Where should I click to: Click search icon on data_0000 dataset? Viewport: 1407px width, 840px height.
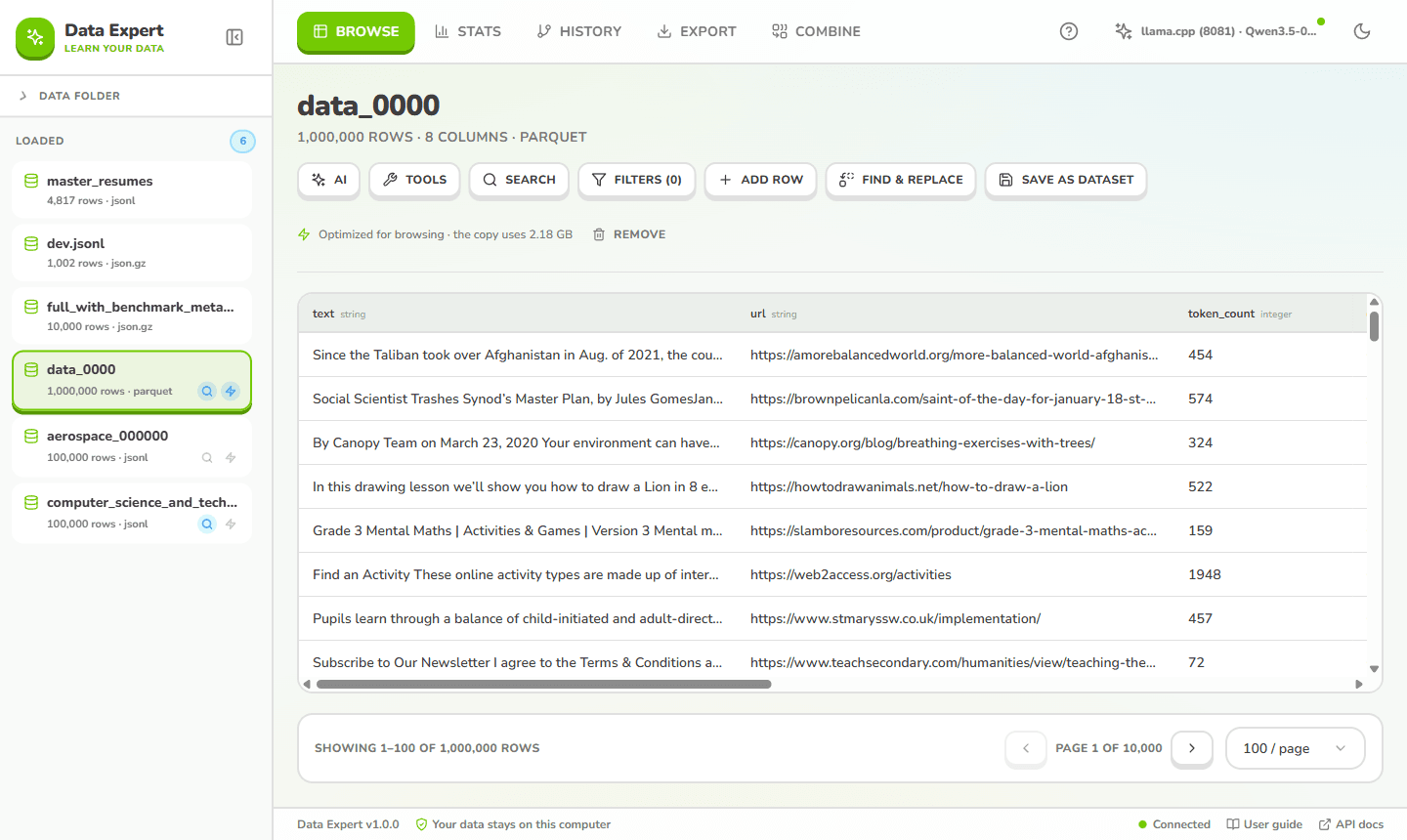pyautogui.click(x=207, y=391)
